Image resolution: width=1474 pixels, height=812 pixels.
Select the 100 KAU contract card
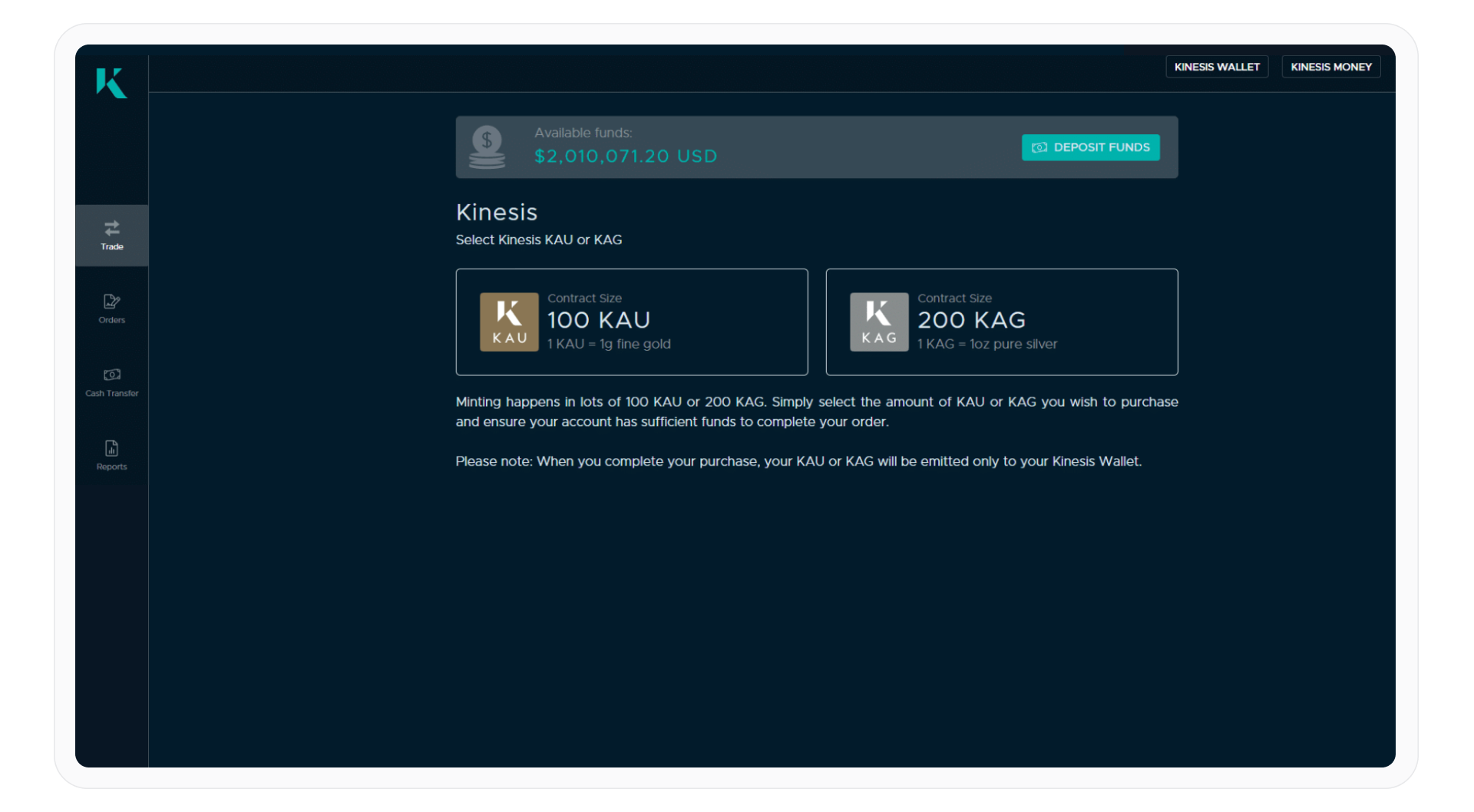point(632,322)
